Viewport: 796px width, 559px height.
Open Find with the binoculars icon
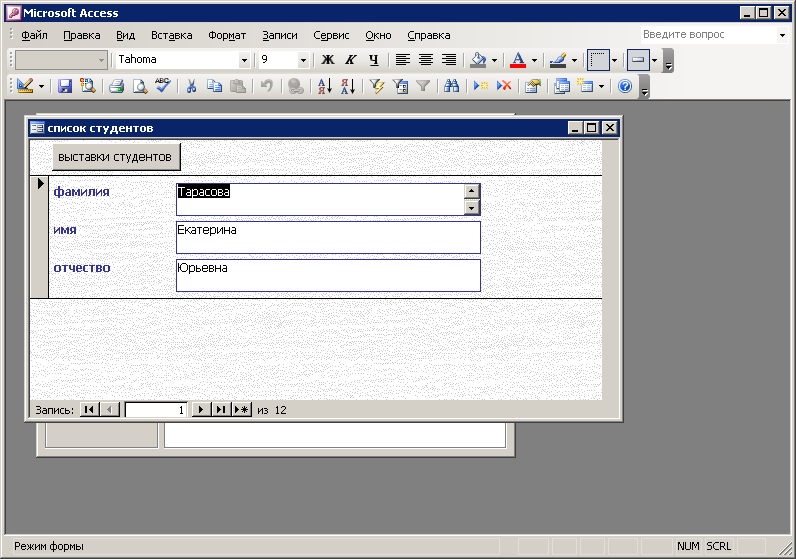[451, 86]
